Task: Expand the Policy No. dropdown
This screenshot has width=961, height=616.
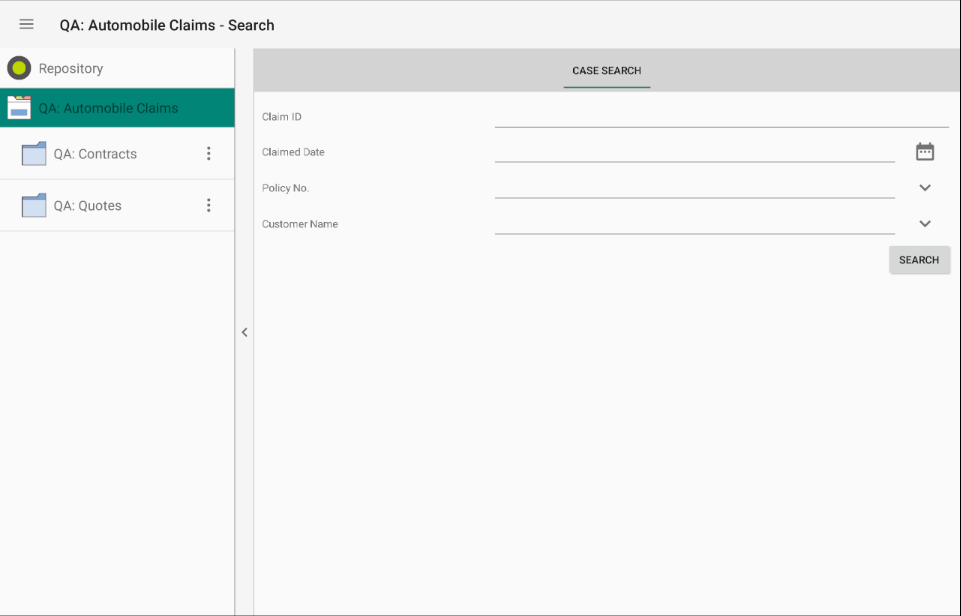Action: pyautogui.click(x=924, y=187)
